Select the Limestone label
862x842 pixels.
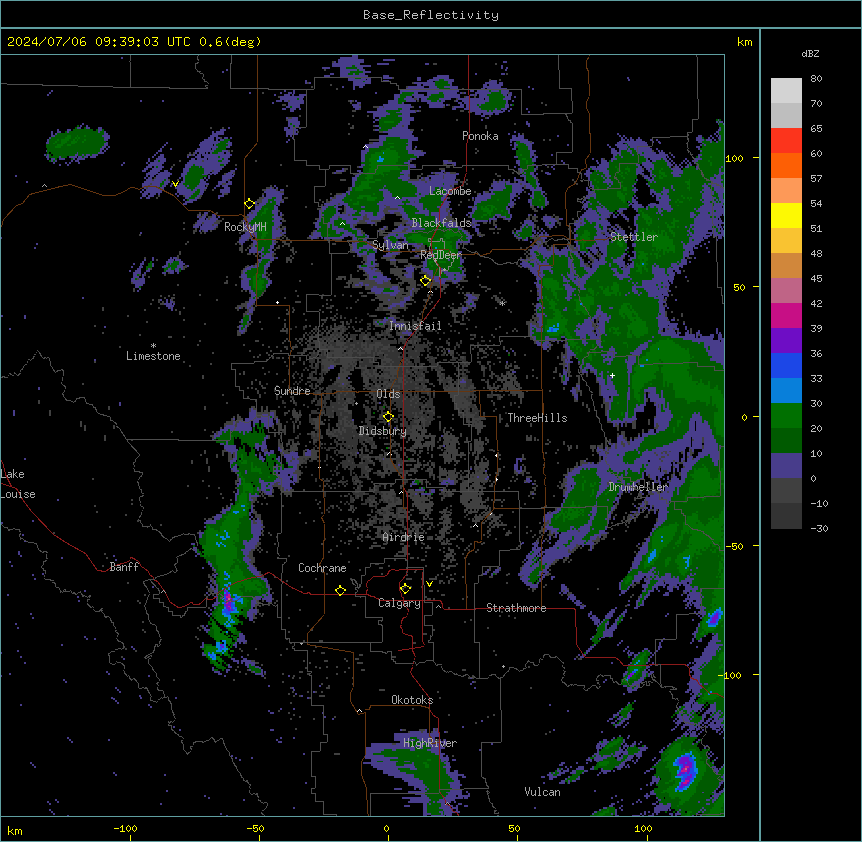(x=153, y=356)
